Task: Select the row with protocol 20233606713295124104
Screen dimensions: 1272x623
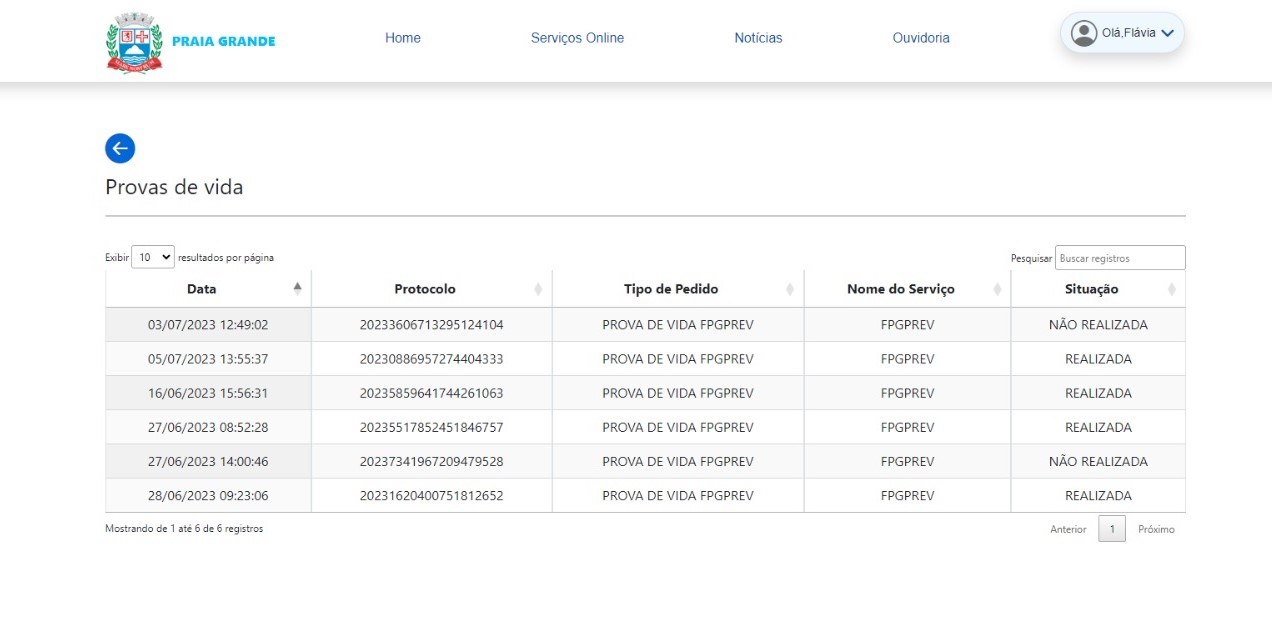Action: (x=431, y=325)
